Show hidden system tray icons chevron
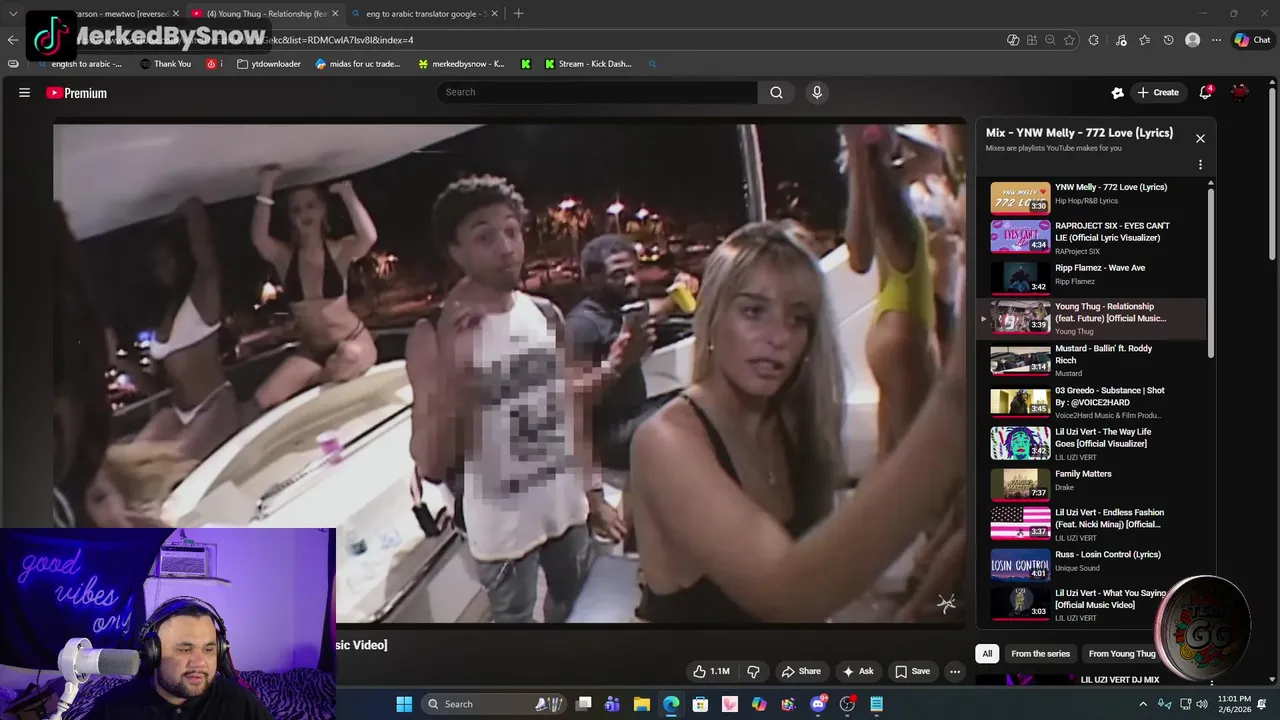The image size is (1280, 720). coord(1143,704)
